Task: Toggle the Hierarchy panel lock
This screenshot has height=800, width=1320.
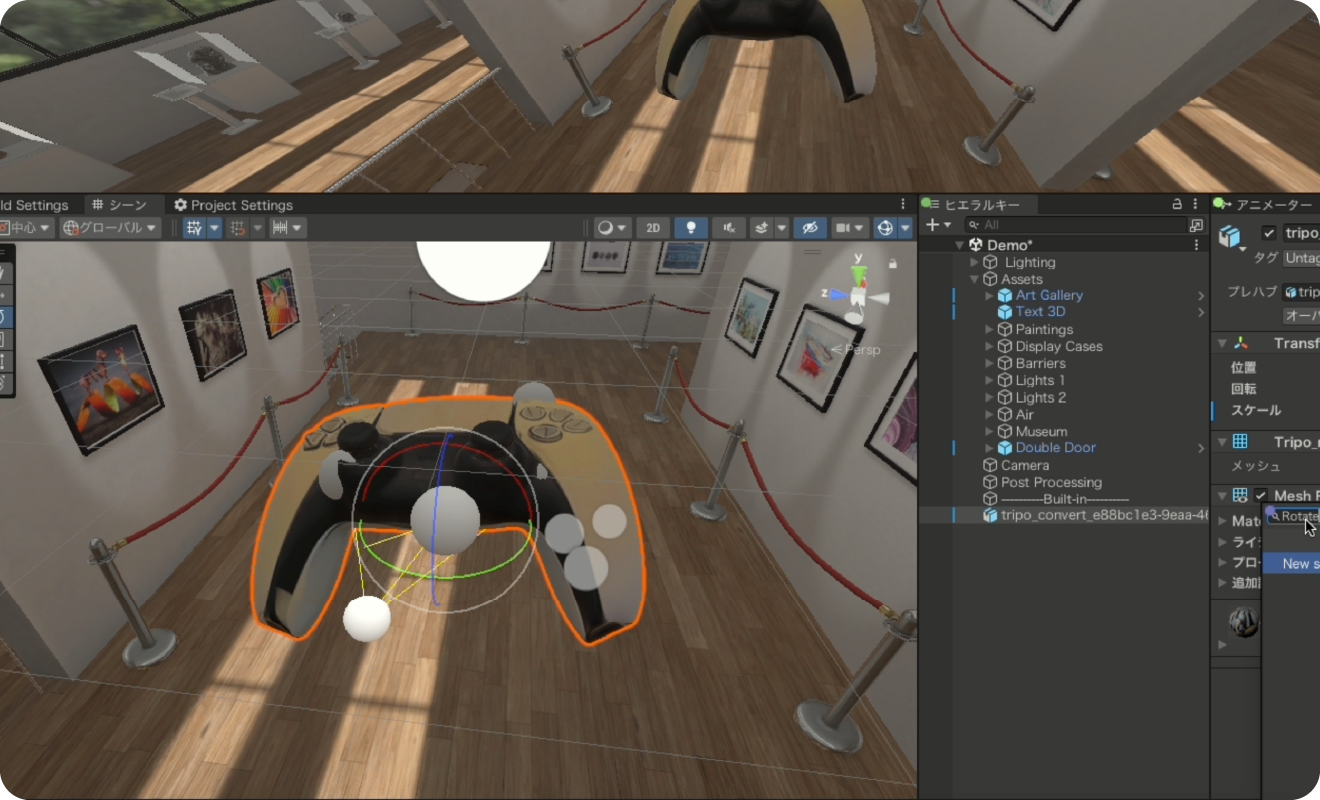Action: tap(1177, 204)
